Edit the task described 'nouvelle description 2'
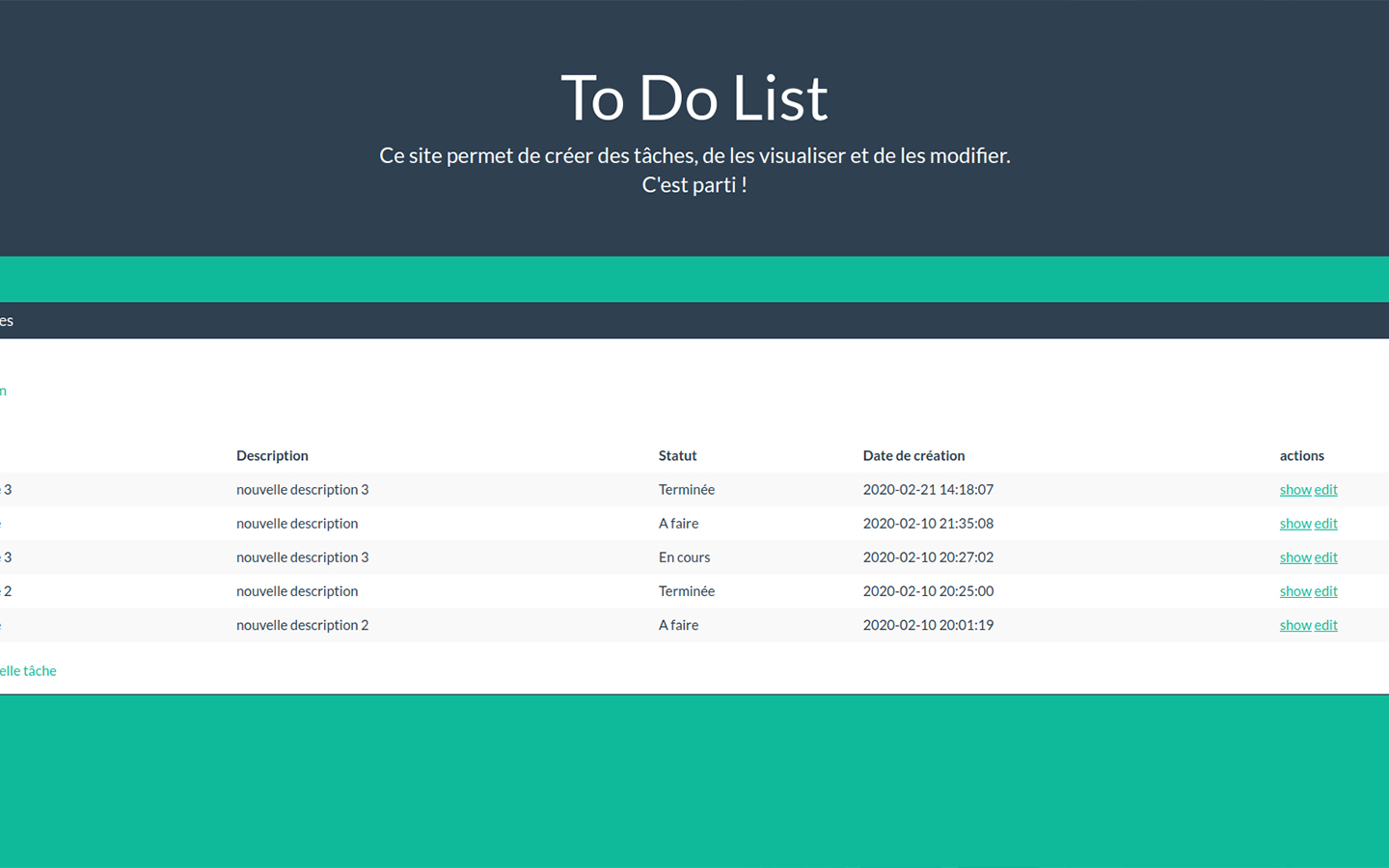This screenshot has width=1389, height=868. (x=1326, y=625)
